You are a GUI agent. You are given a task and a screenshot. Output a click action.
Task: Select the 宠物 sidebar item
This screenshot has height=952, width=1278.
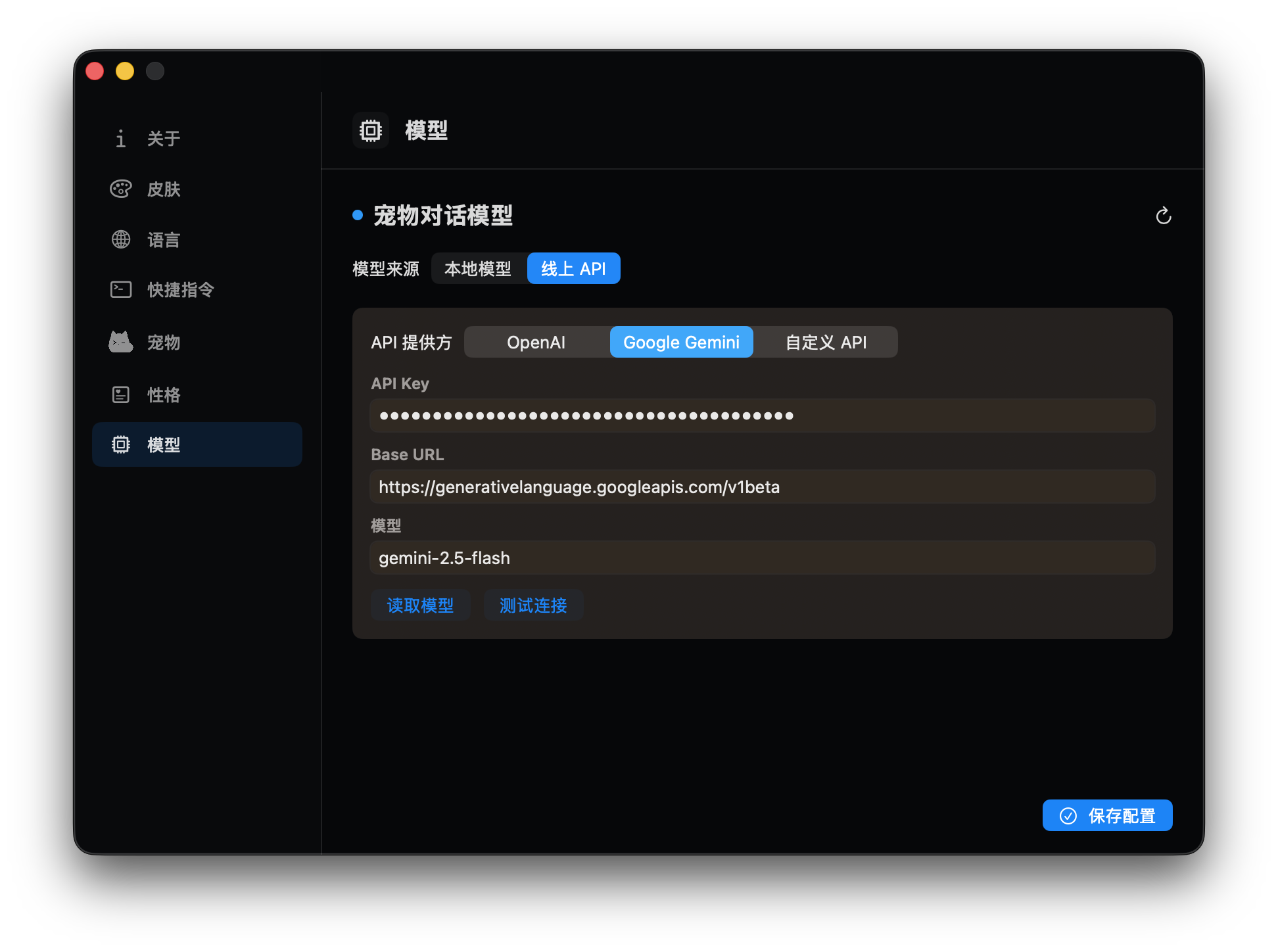click(x=197, y=342)
